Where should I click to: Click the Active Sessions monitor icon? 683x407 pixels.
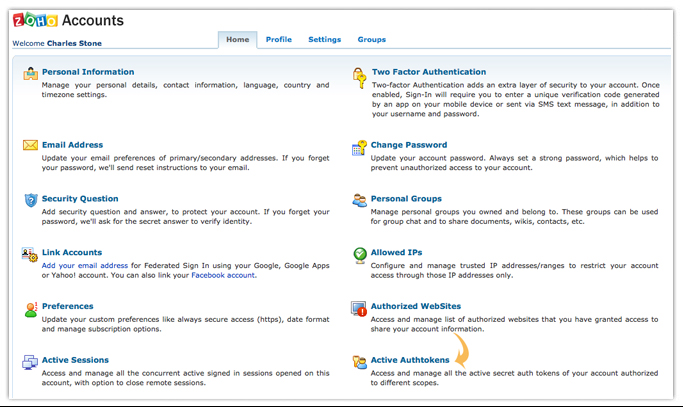tap(30, 362)
